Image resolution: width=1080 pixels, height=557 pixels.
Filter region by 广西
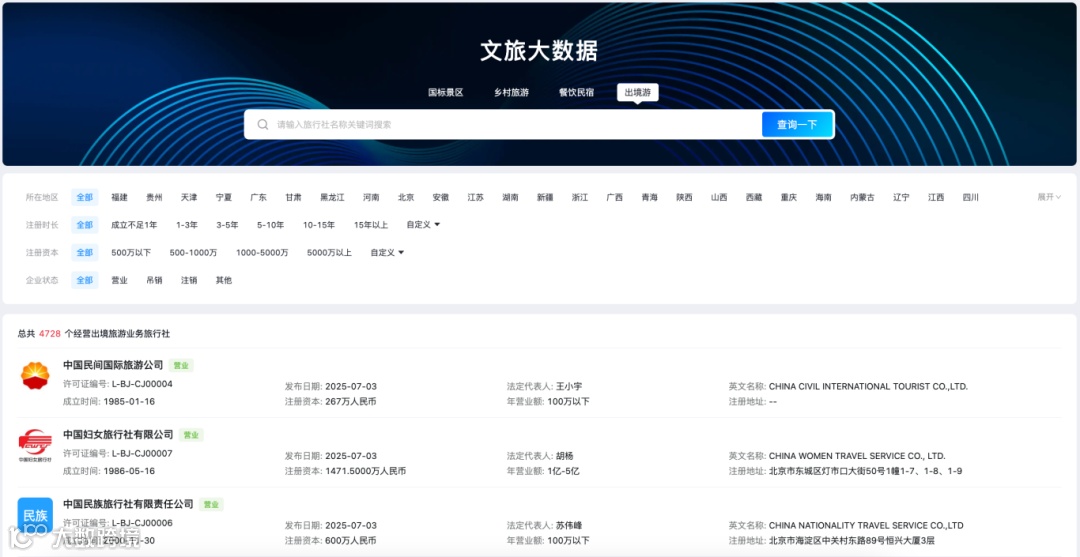point(614,197)
